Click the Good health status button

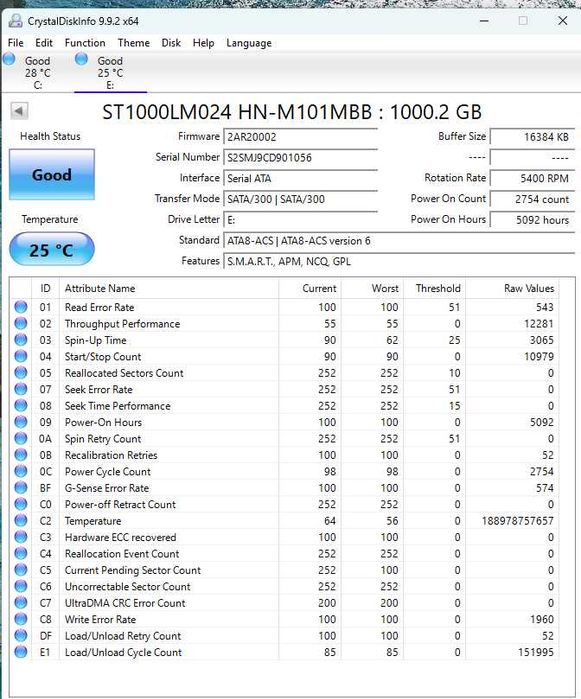[x=52, y=174]
